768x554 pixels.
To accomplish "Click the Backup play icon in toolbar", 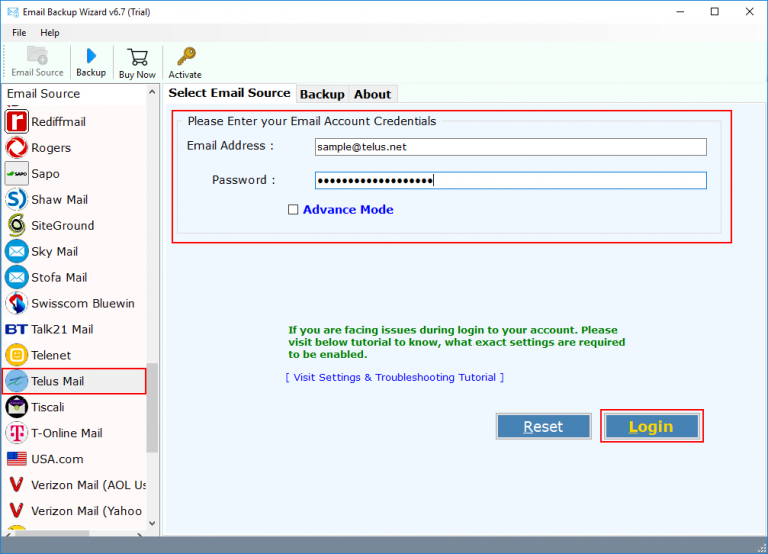I will click(91, 56).
